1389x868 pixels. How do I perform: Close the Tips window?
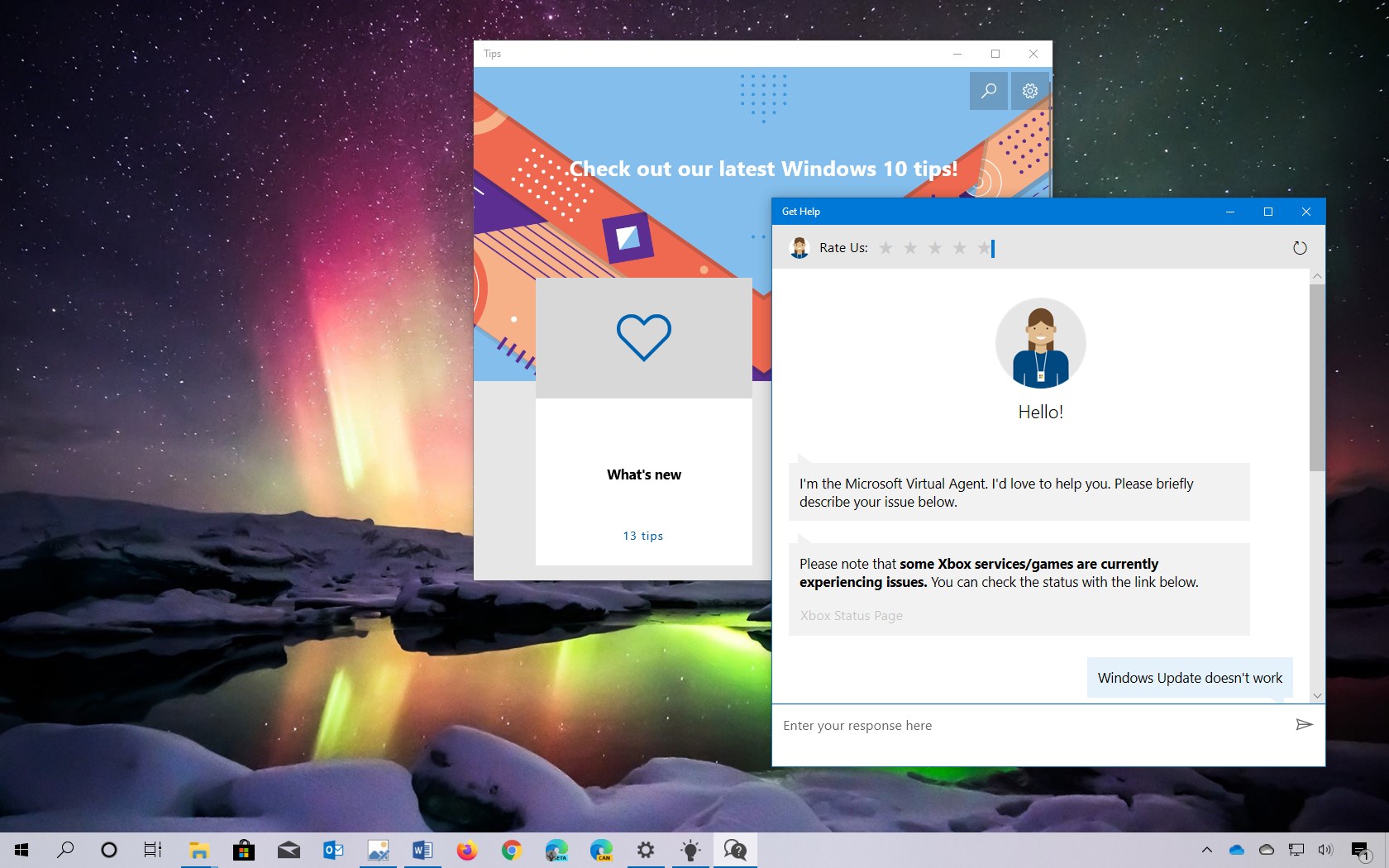1033,54
